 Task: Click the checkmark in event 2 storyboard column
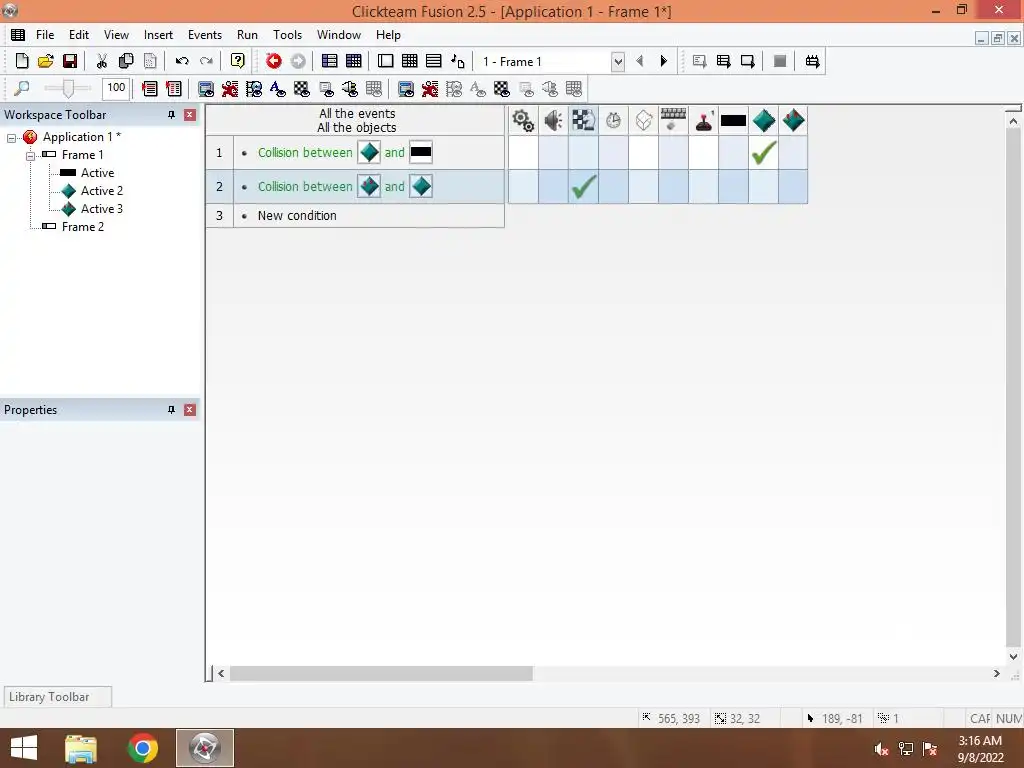(x=583, y=187)
